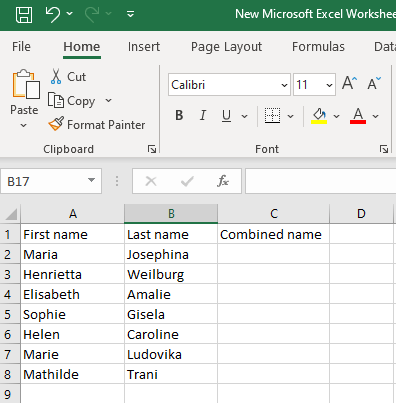
Task: Toggle bold formatting
Action: click(179, 115)
